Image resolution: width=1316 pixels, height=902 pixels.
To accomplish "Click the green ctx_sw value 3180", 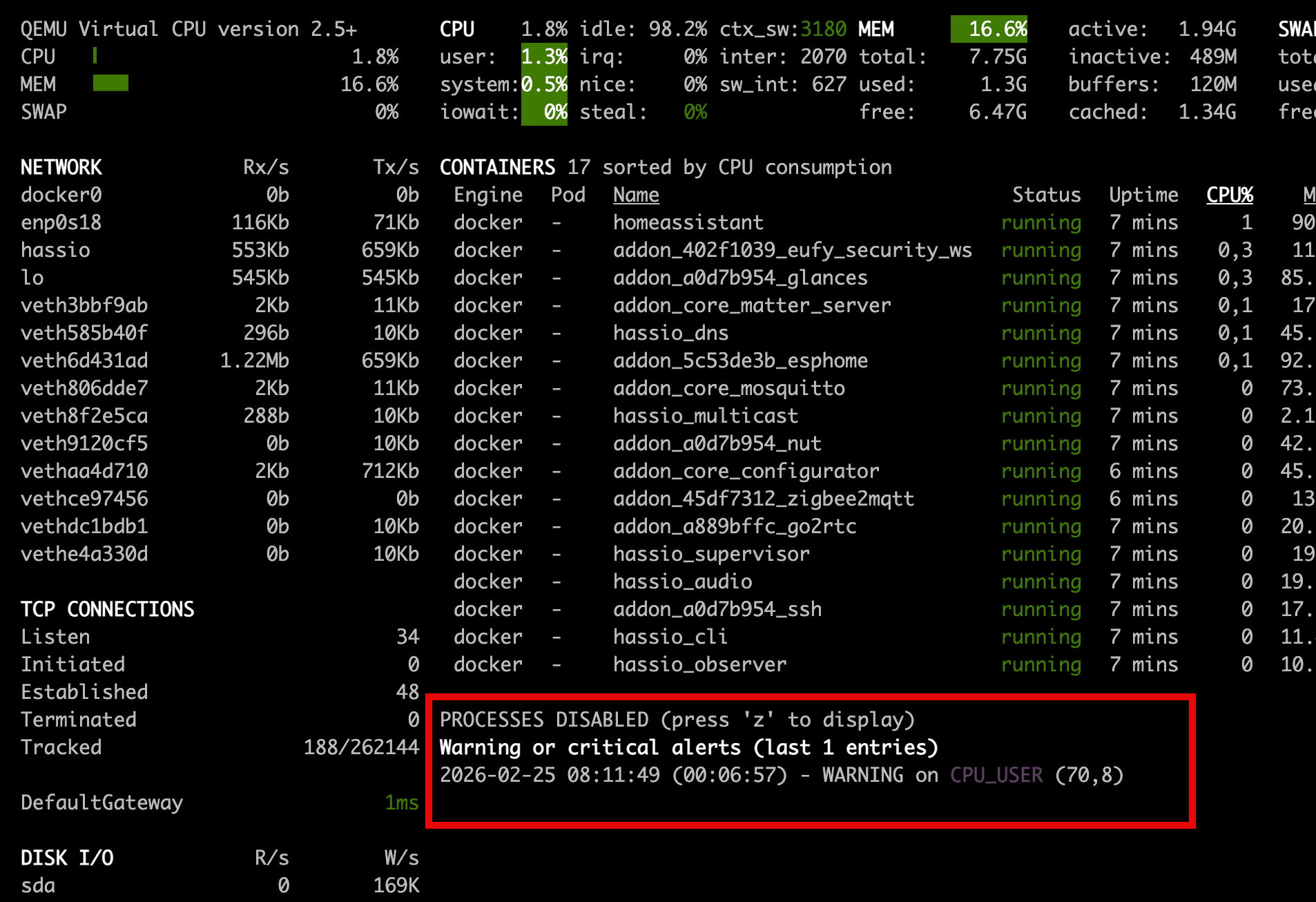I will click(823, 29).
